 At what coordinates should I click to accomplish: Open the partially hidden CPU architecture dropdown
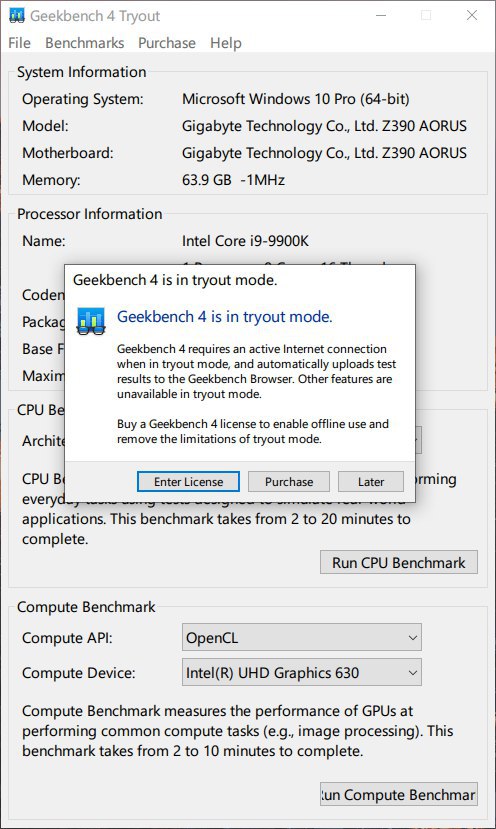click(418, 440)
